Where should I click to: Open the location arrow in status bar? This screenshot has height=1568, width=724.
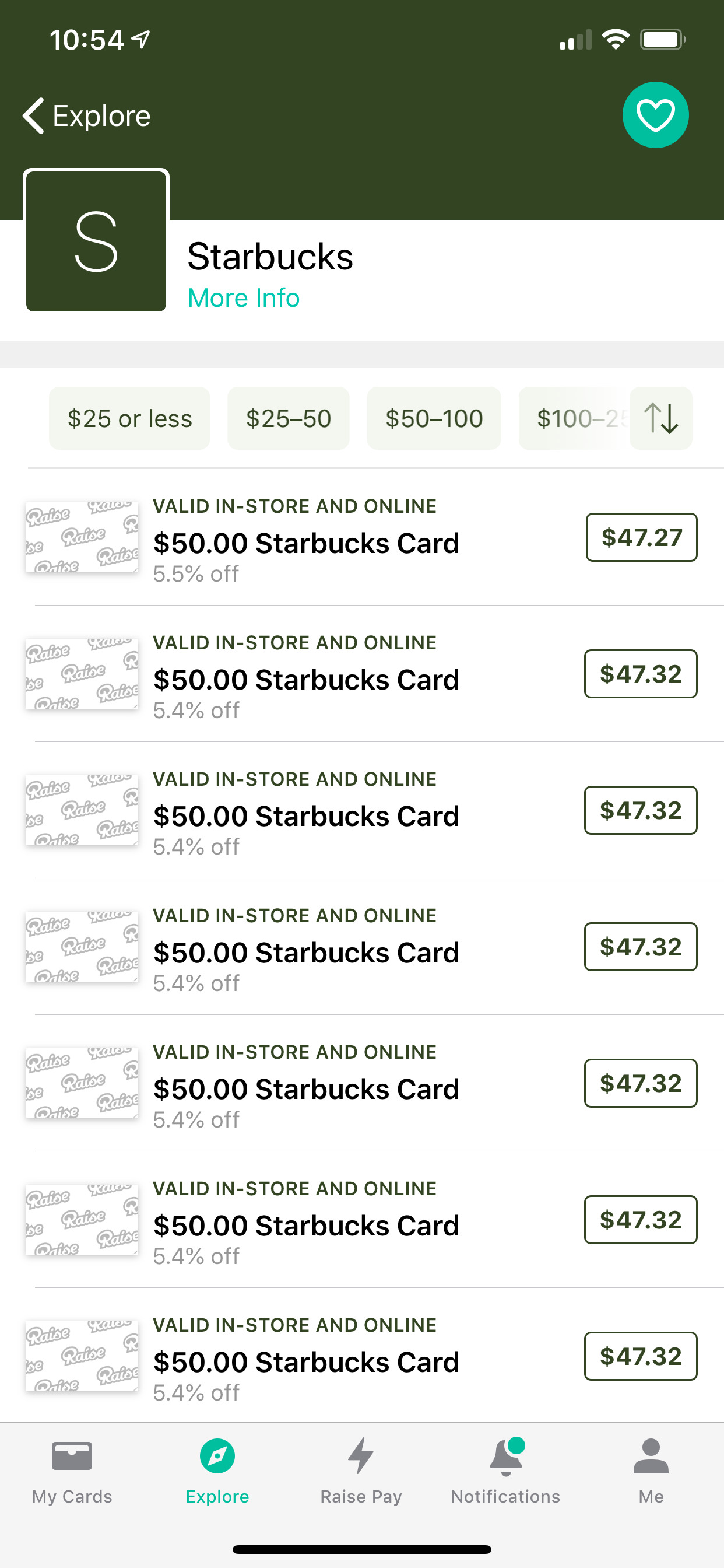click(140, 40)
